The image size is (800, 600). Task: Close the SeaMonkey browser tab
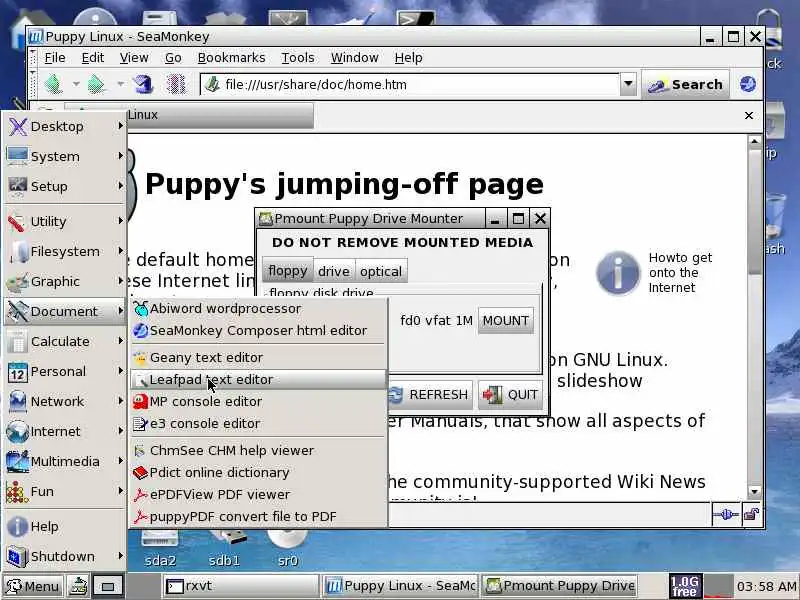[x=748, y=115]
